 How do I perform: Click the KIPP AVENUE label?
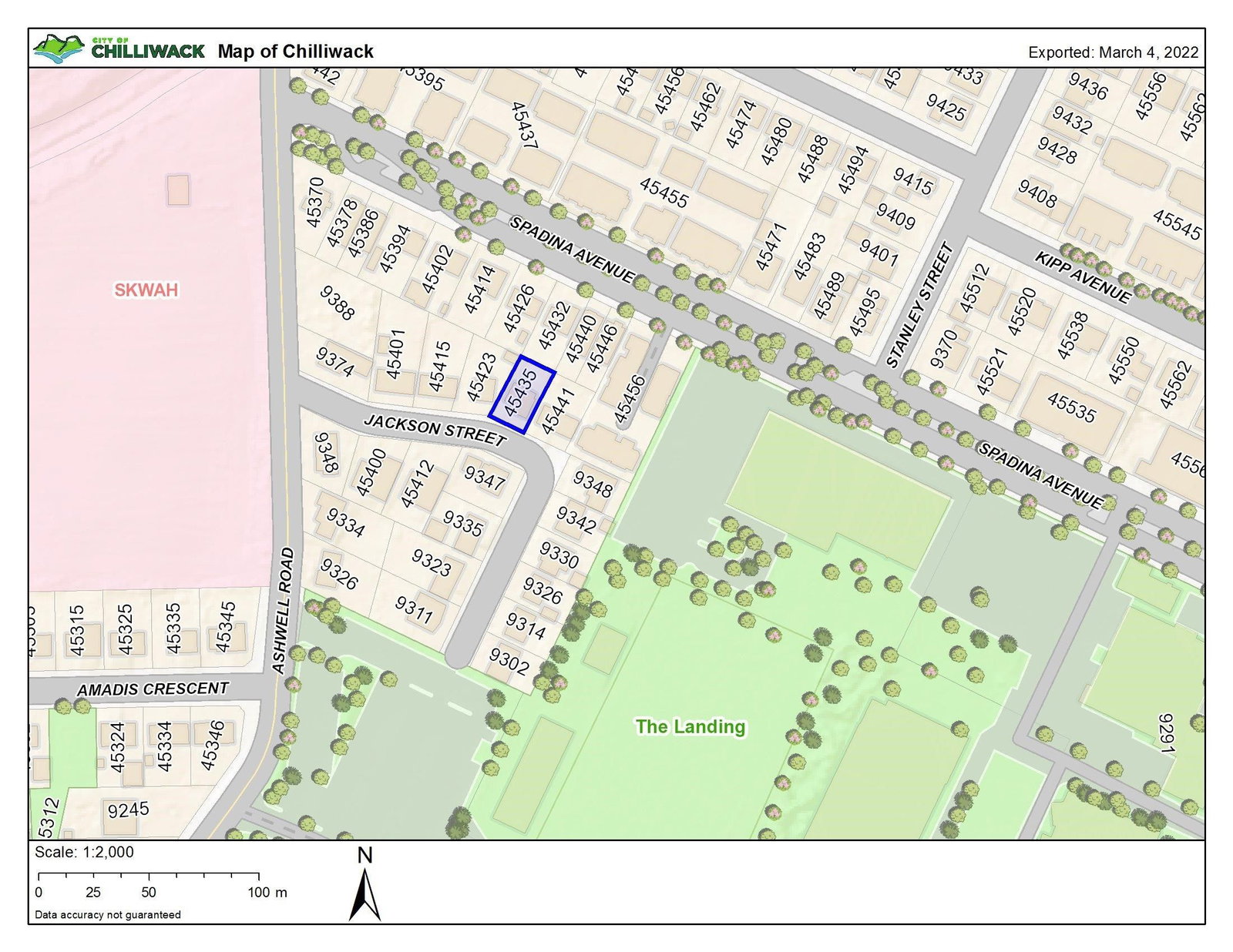pyautogui.click(x=1083, y=277)
